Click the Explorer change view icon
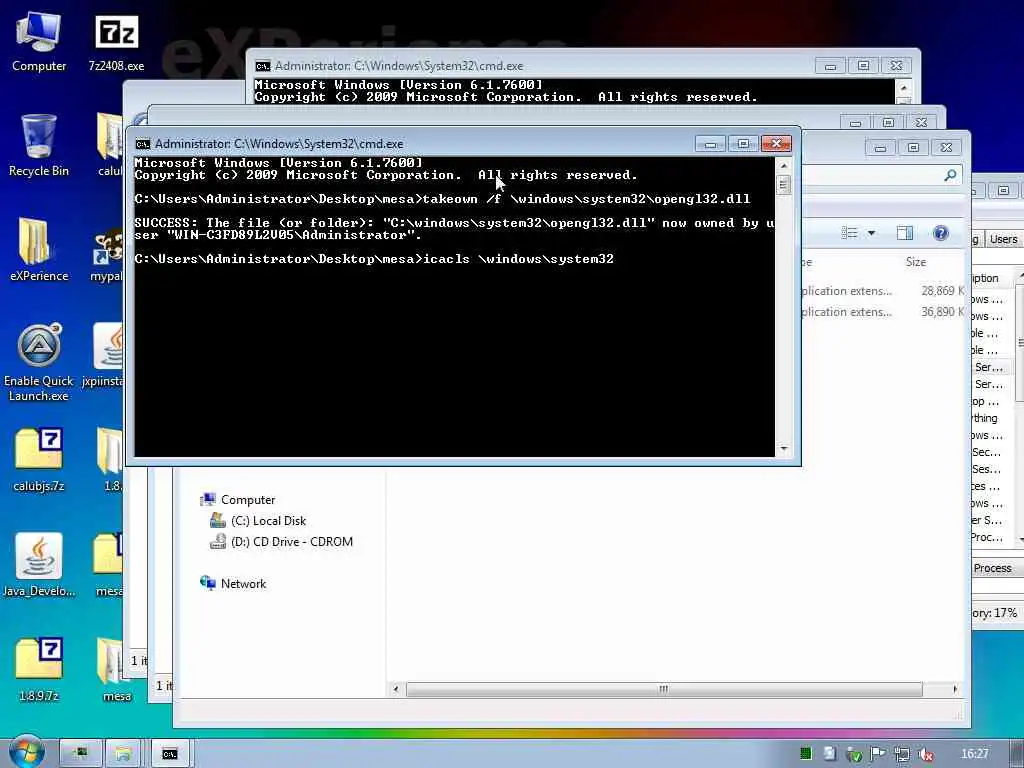This screenshot has height=768, width=1024. (850, 233)
